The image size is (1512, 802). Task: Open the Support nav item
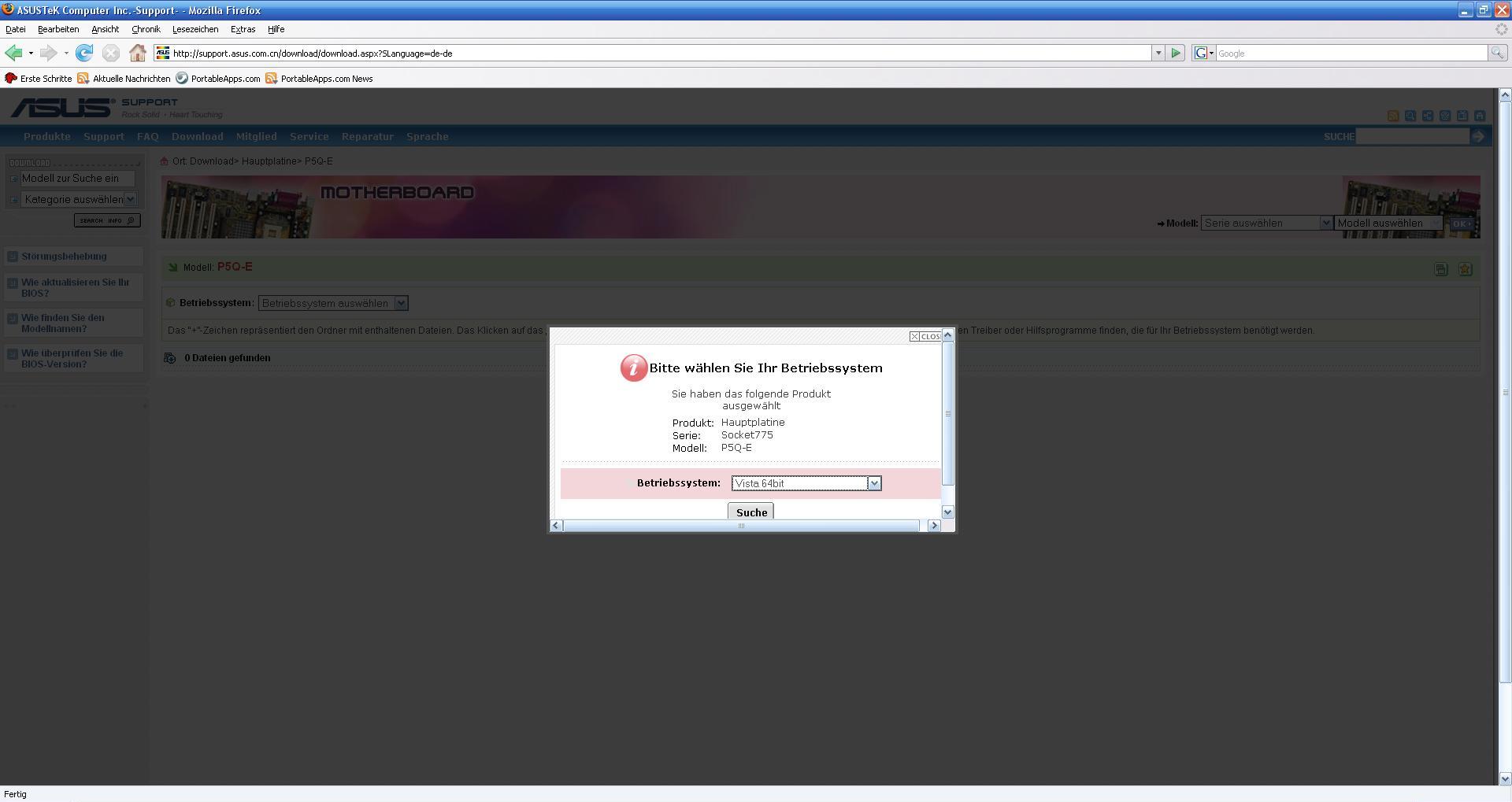(104, 136)
